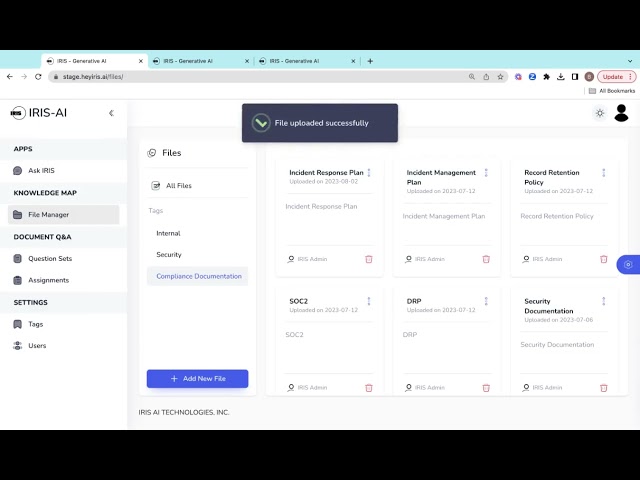This screenshot has height=480, width=640.
Task: Open options menu for Record Retention Policy
Action: [x=604, y=173]
